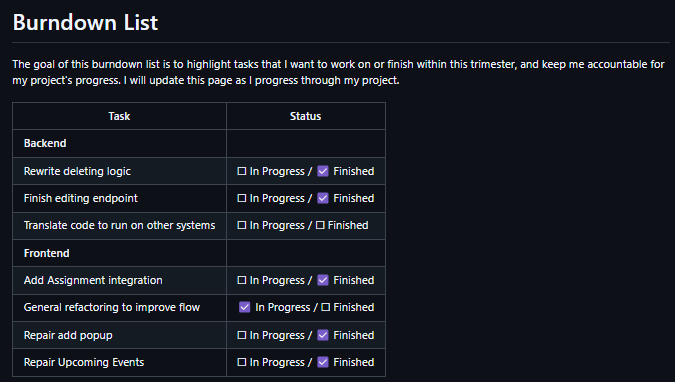Click the Backend section row
The image size is (675, 382).
point(199,143)
